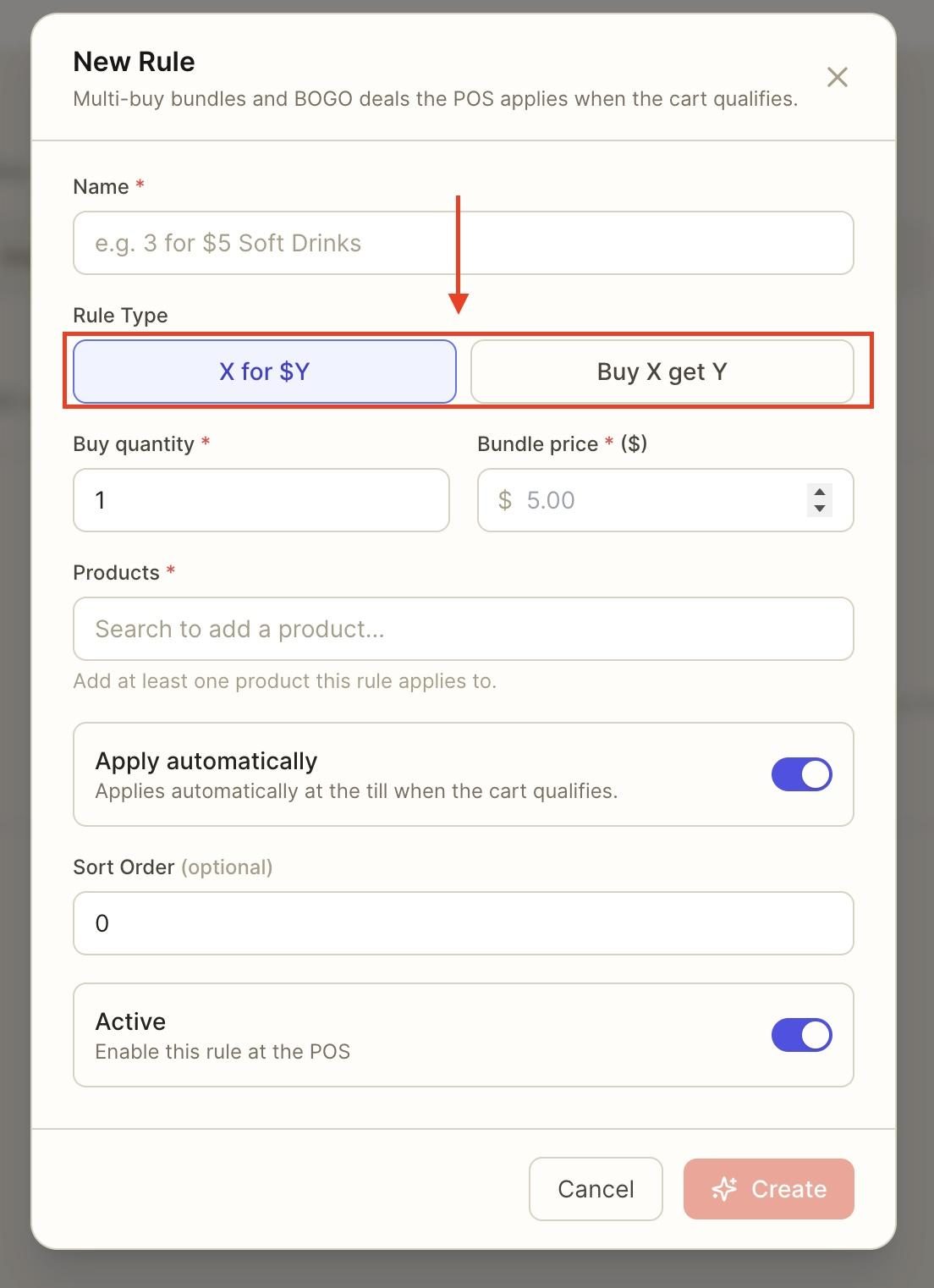Click the Sort Order label
This screenshot has width=934, height=1288.
(124, 867)
